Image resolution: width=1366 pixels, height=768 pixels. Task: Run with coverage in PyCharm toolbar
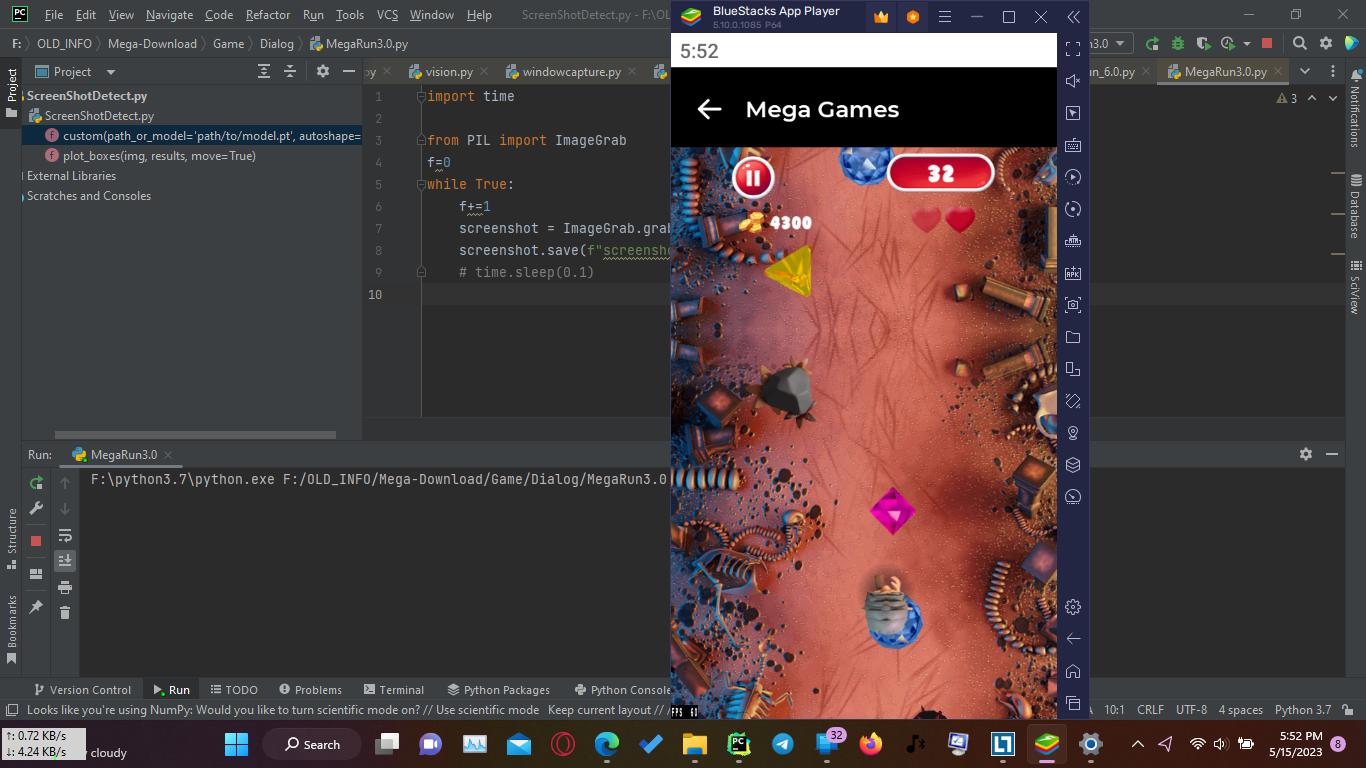tap(1202, 44)
